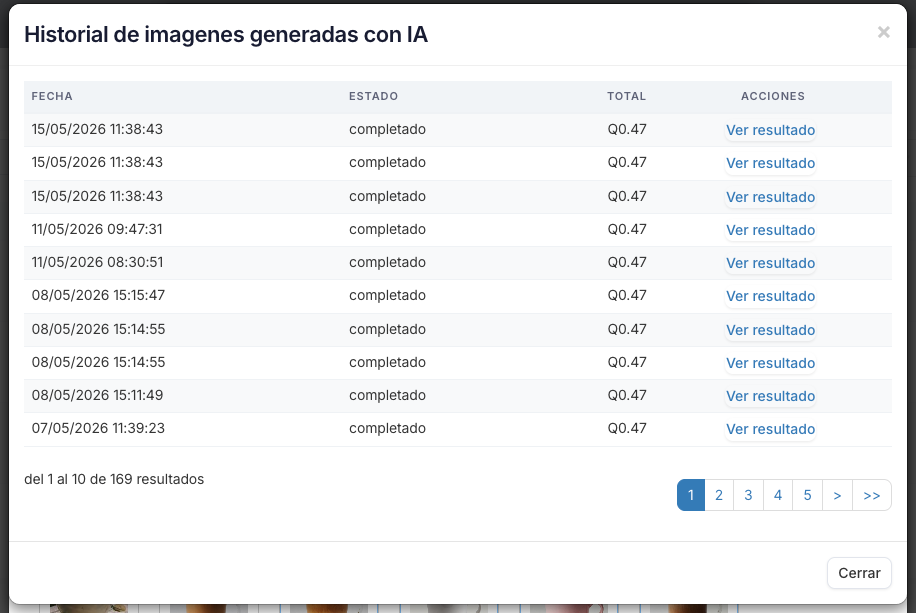Open Ver resultado for 11/05/2026 09:47:31

pyautogui.click(x=770, y=230)
